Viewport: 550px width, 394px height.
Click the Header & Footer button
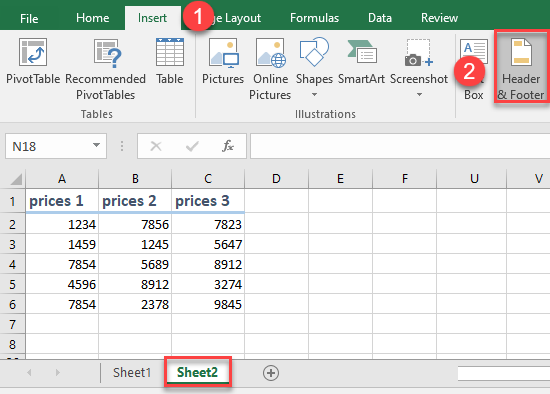[521, 67]
